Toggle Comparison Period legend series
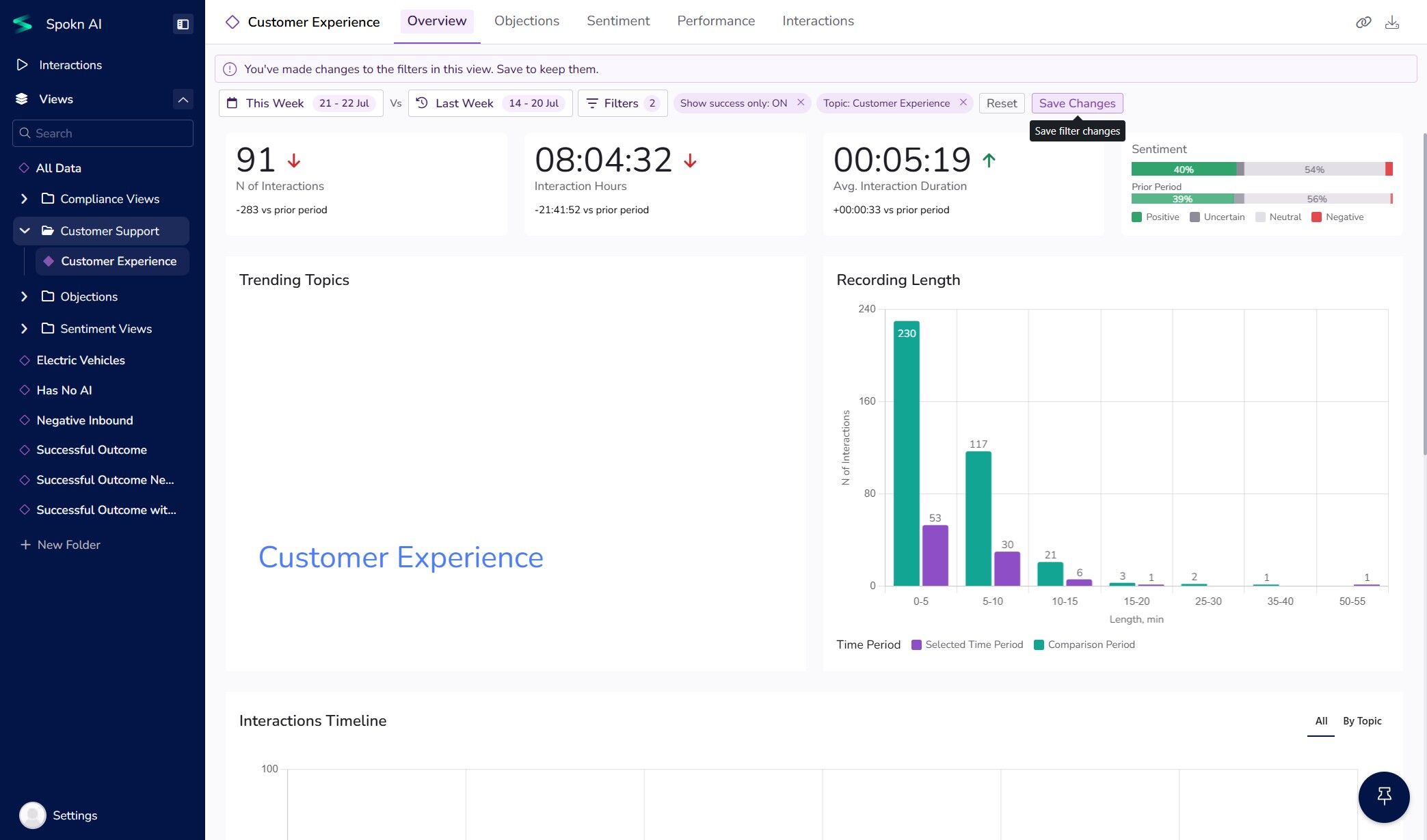 (x=1084, y=645)
